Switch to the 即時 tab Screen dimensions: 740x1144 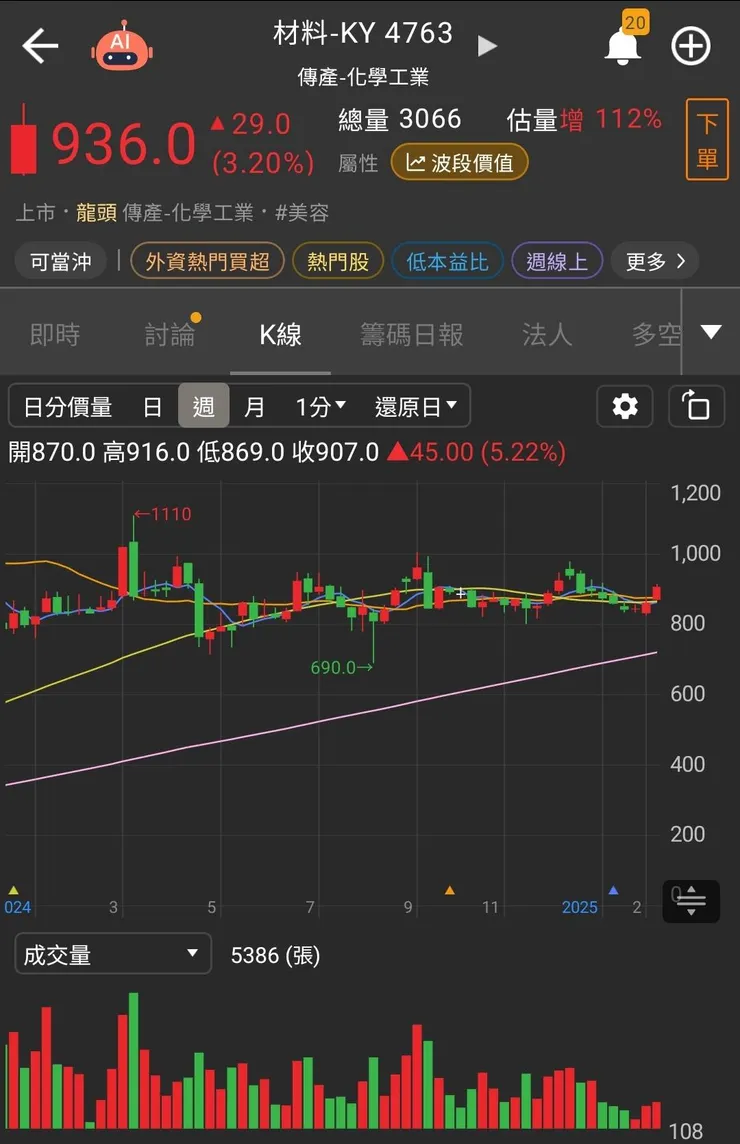click(55, 335)
